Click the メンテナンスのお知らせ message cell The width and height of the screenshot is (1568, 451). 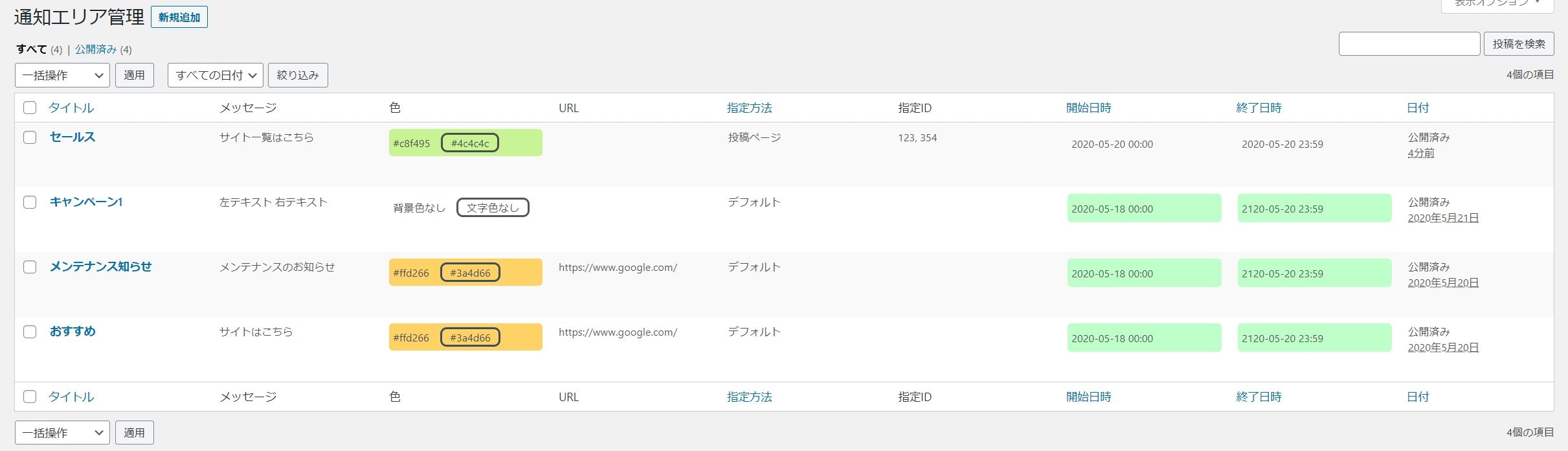[x=277, y=267]
